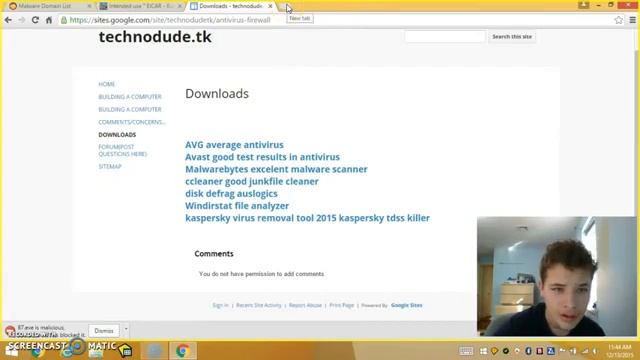This screenshot has height=360, width=640.
Task: Click Report Abuse in the footer
Action: [305, 305]
